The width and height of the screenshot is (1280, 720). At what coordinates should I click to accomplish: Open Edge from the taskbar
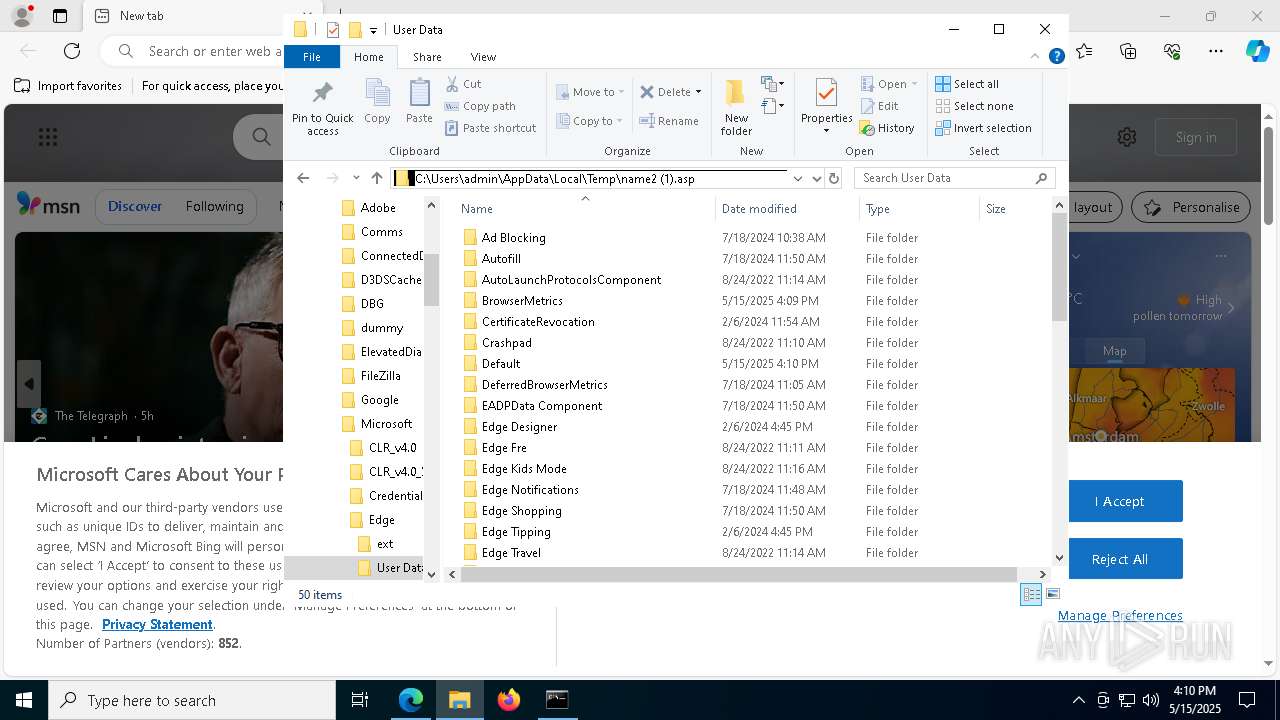[411, 700]
